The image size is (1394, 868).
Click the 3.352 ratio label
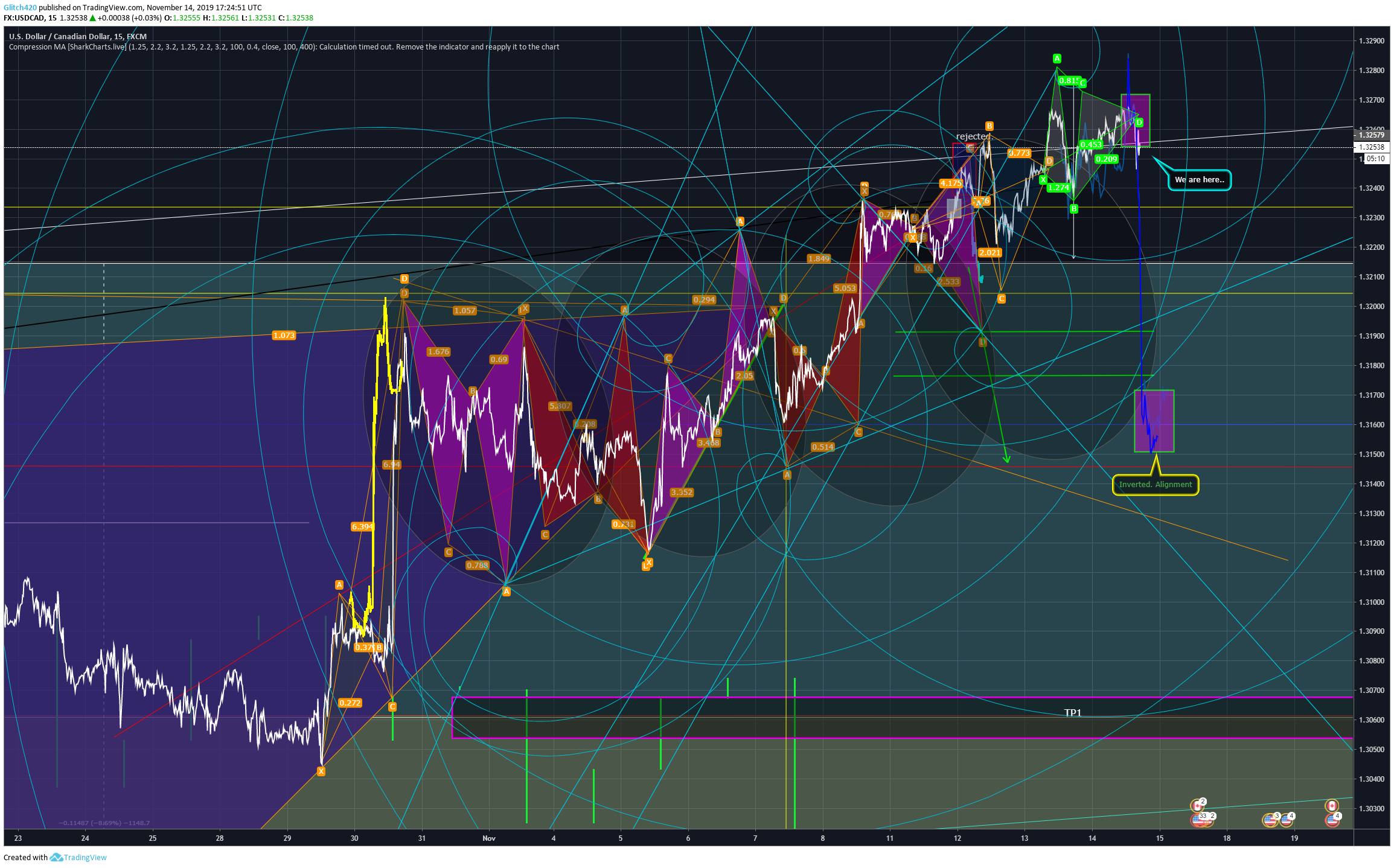click(682, 492)
